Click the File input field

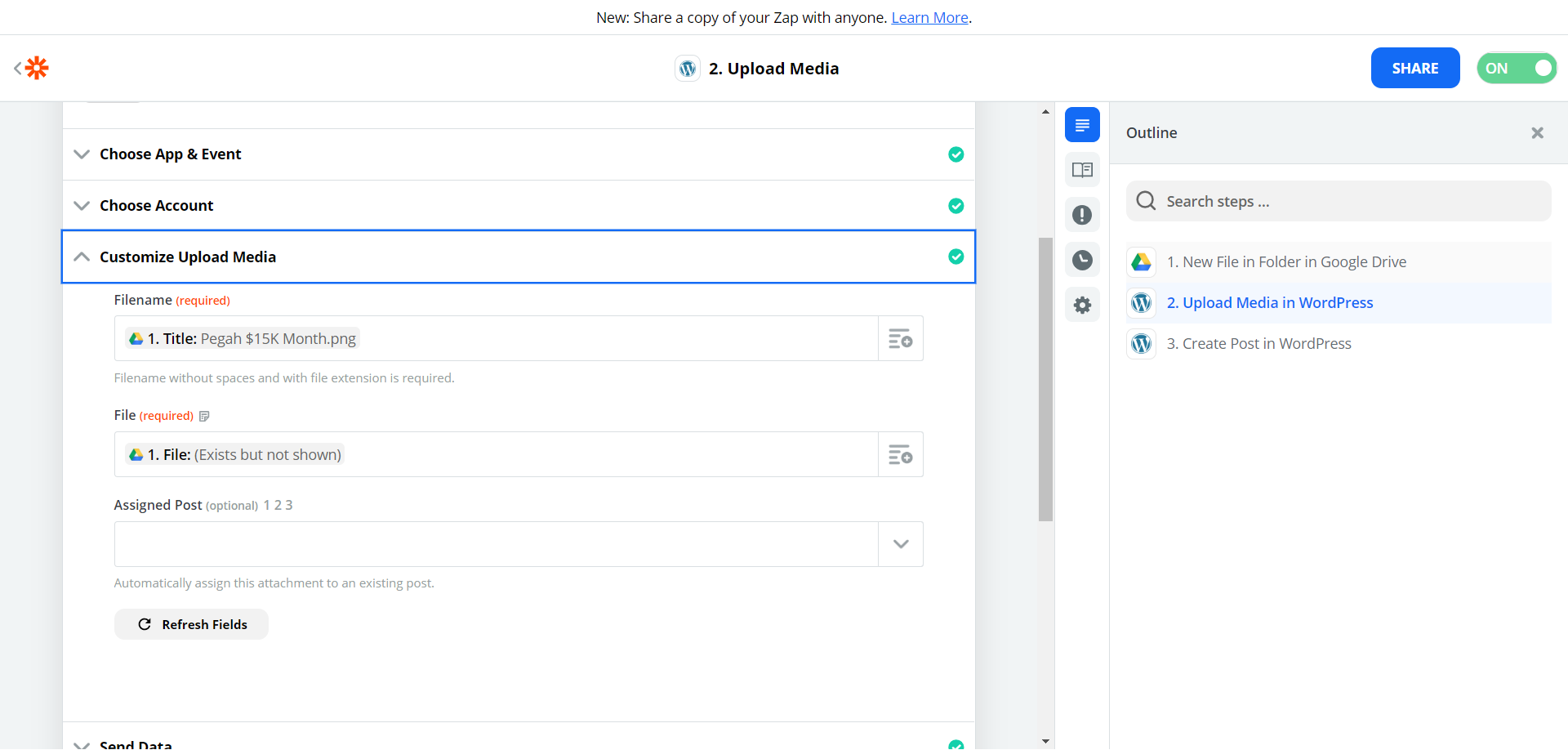(496, 454)
